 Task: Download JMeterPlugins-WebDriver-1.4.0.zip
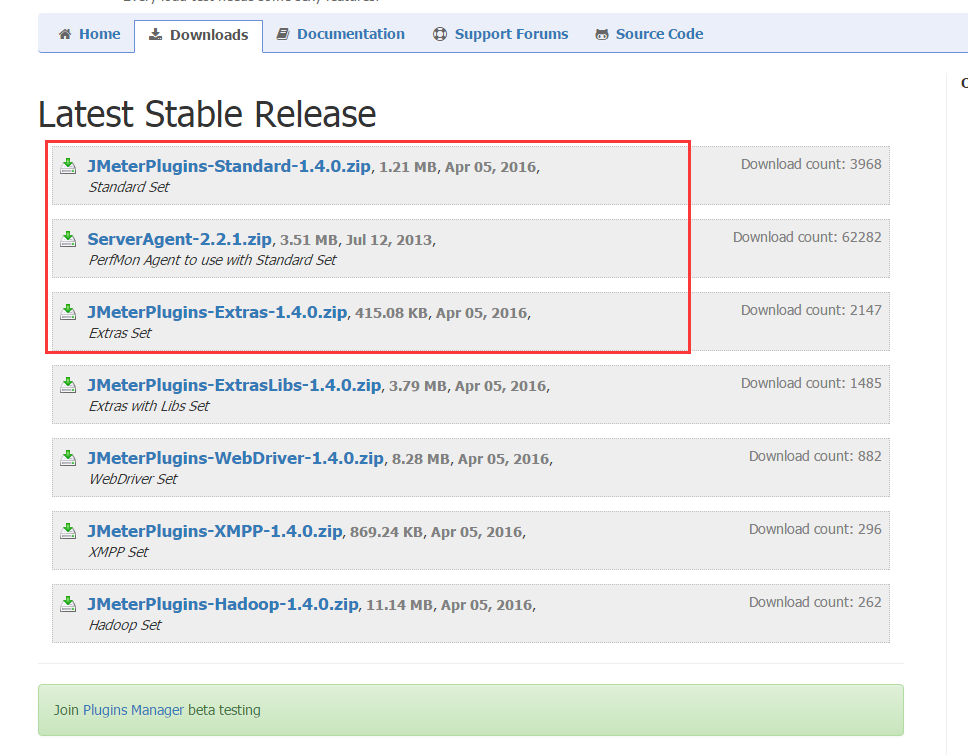(x=235, y=458)
